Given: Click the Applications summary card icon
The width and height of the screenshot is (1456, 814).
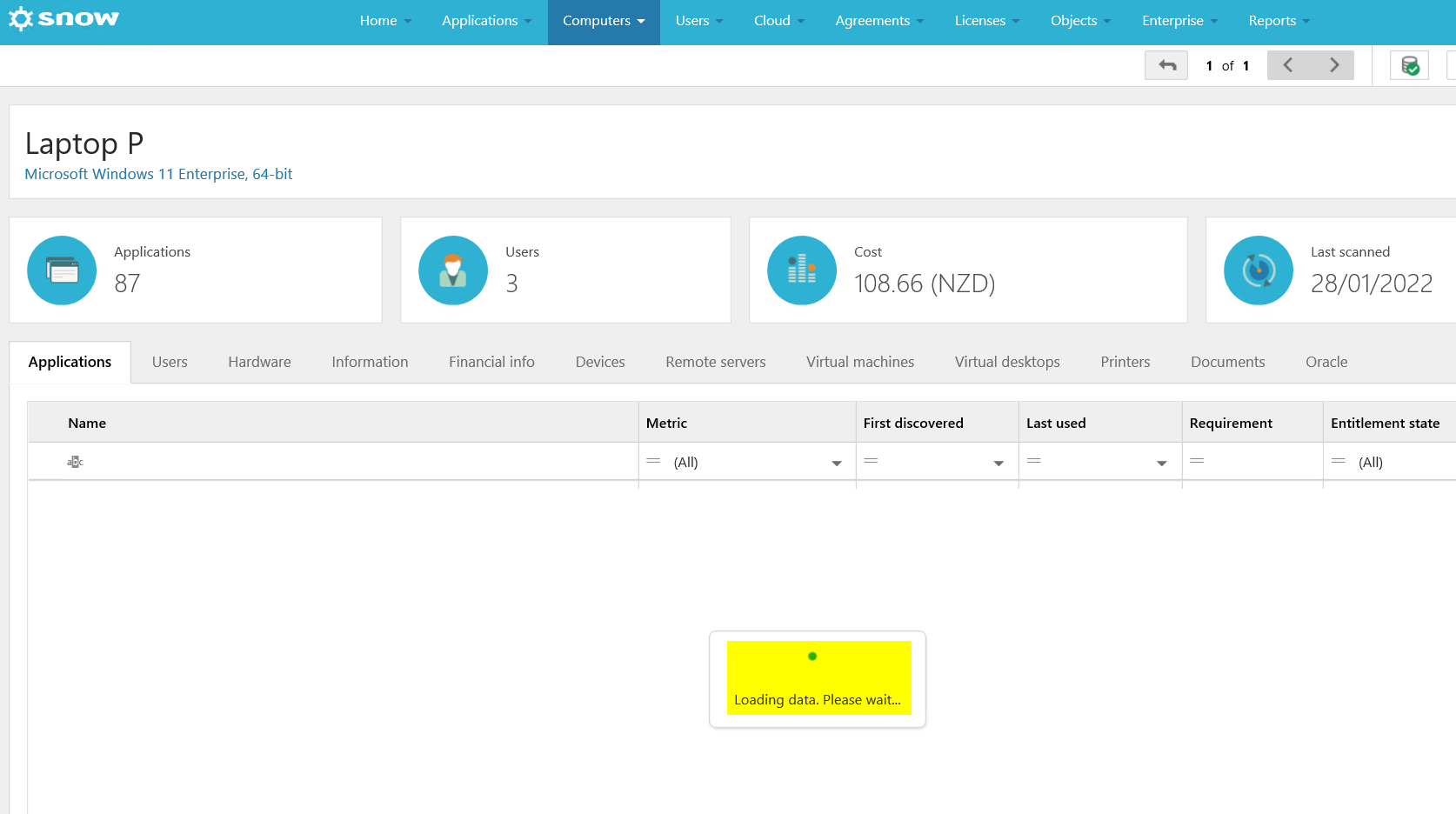Looking at the screenshot, I should 62,270.
